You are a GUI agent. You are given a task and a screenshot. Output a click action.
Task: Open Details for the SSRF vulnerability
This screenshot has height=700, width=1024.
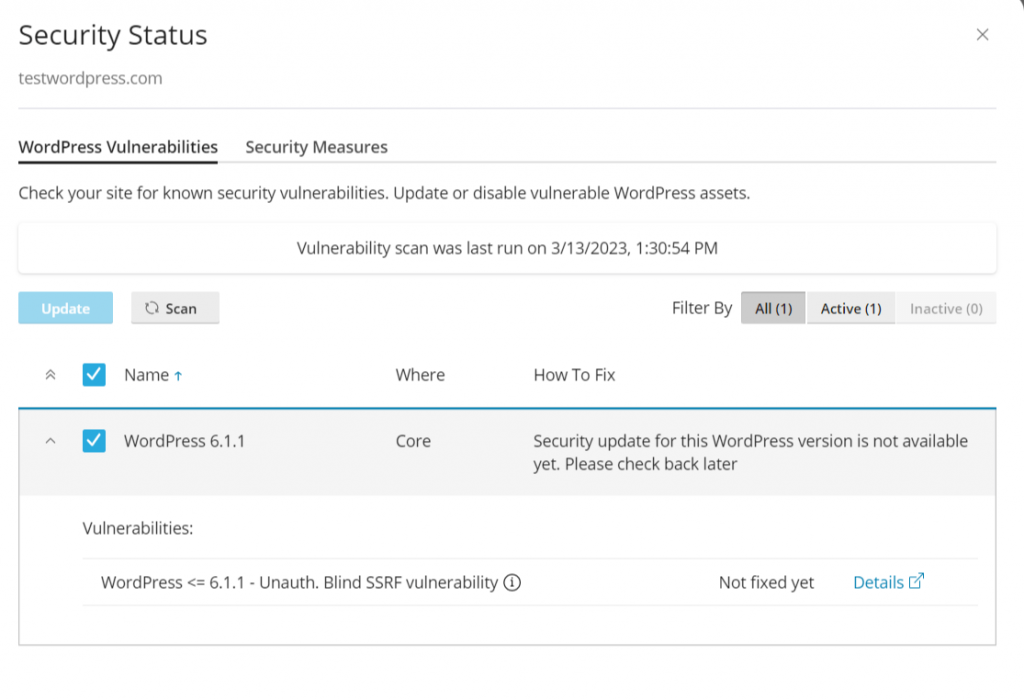click(x=878, y=580)
